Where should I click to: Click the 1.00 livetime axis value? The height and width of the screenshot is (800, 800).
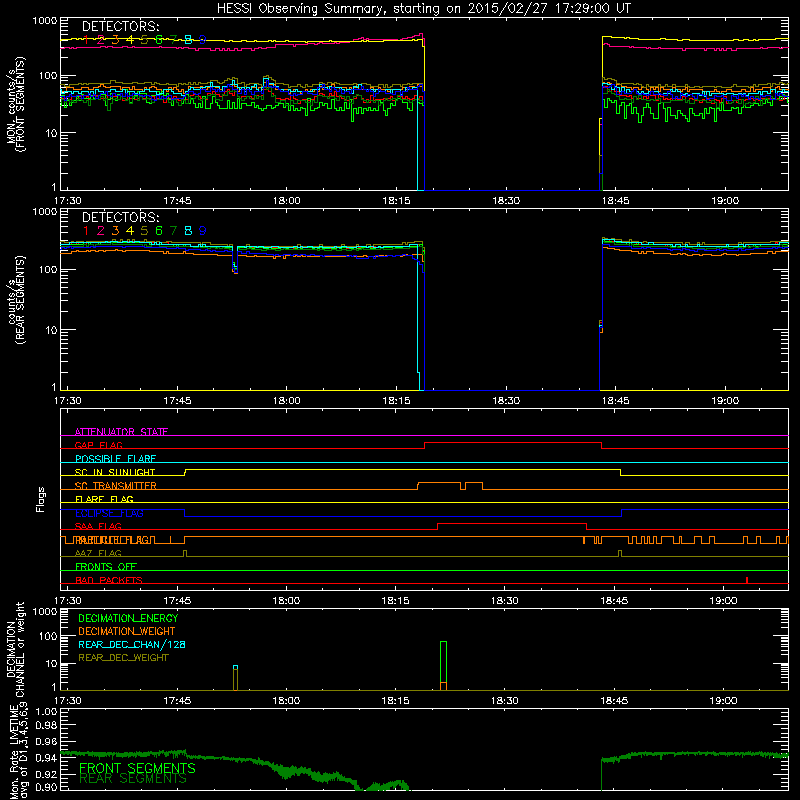point(46,712)
